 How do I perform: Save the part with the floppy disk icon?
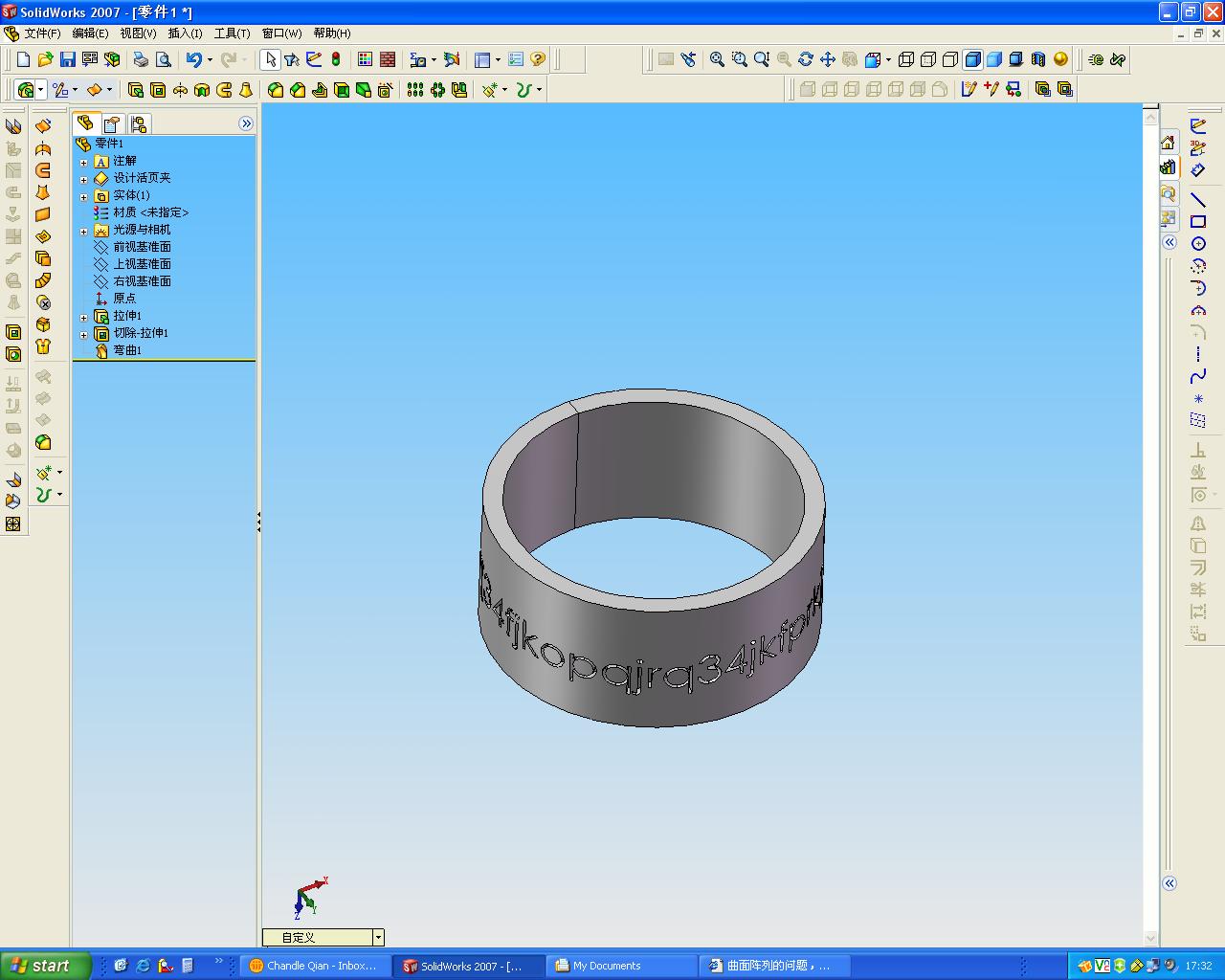coord(67,59)
